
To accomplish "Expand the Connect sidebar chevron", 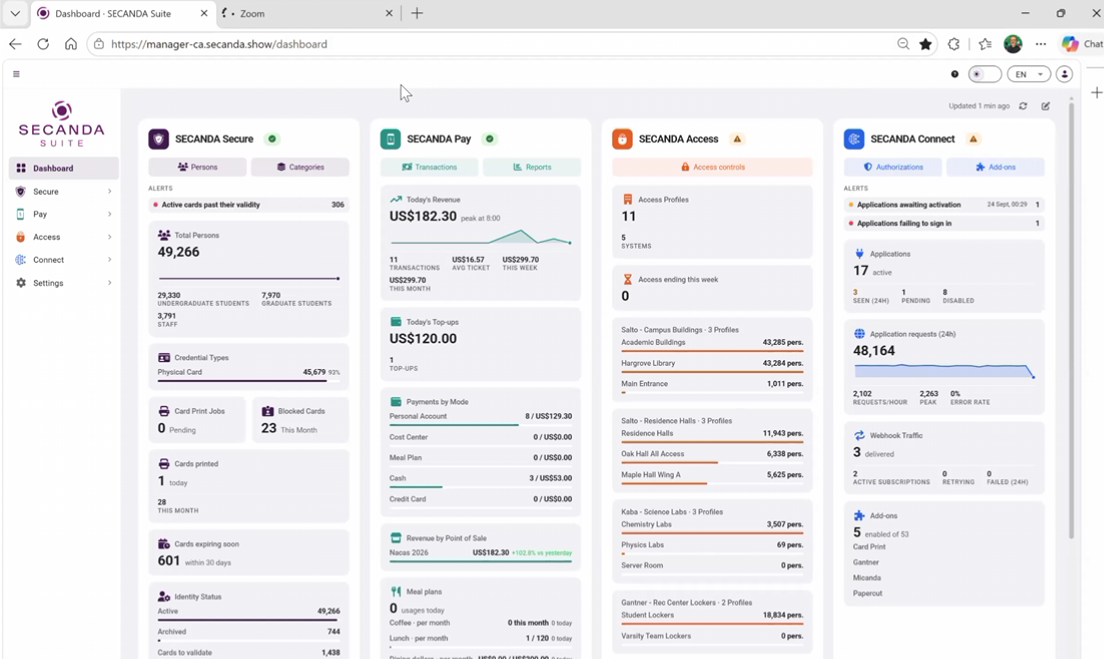I will pyautogui.click(x=109, y=260).
